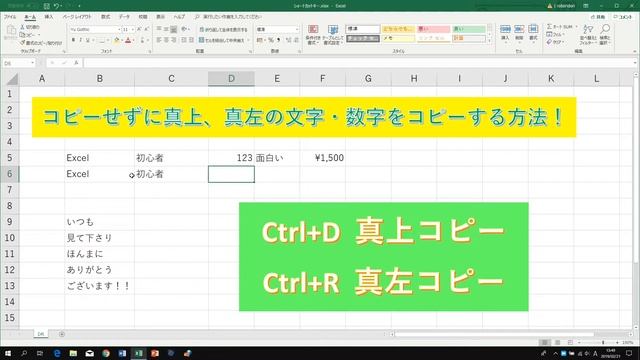Open the fill color dropdown arrow
640x360 pixels.
click(x=122, y=40)
